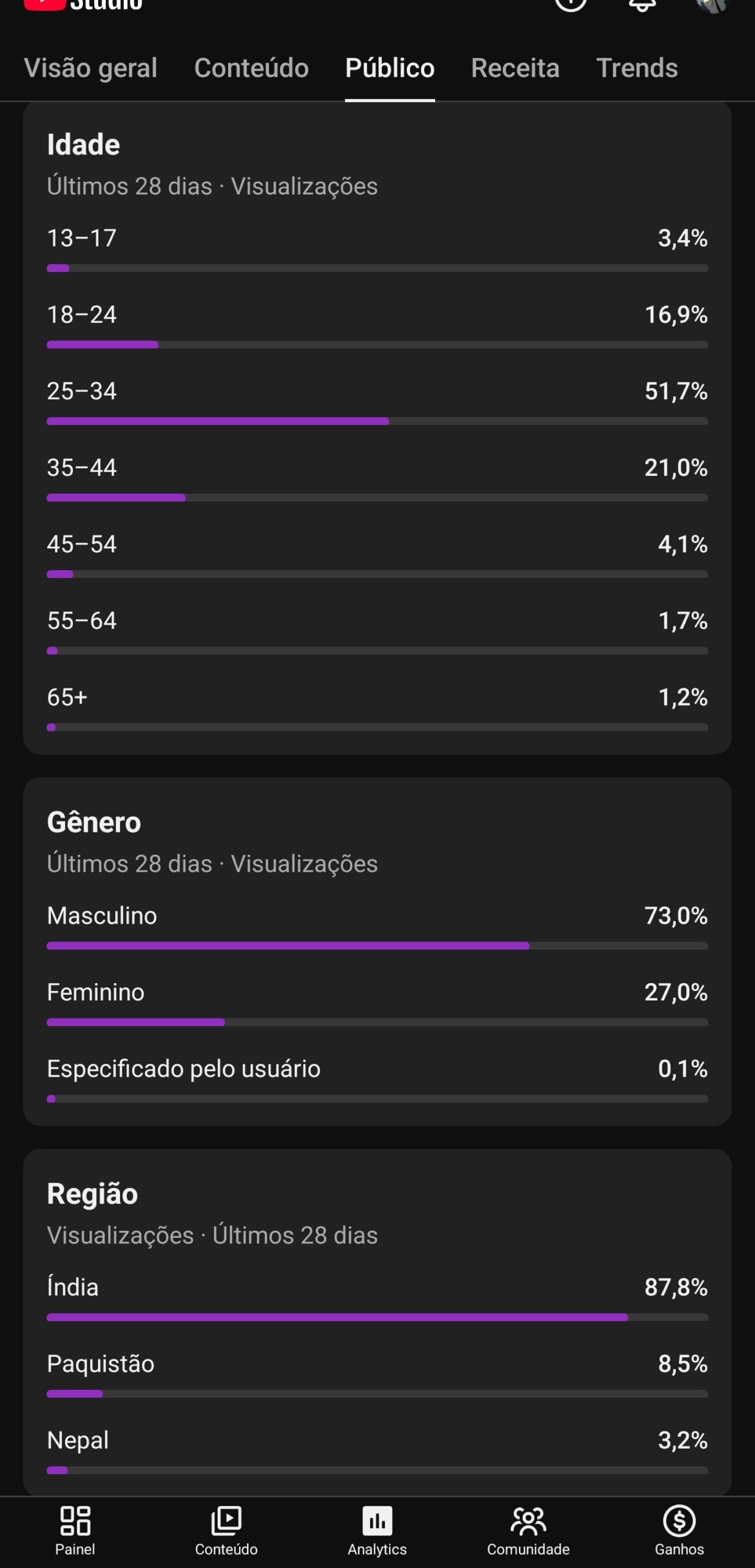Select the Público tab
The height and width of the screenshot is (1568, 755).
390,68
